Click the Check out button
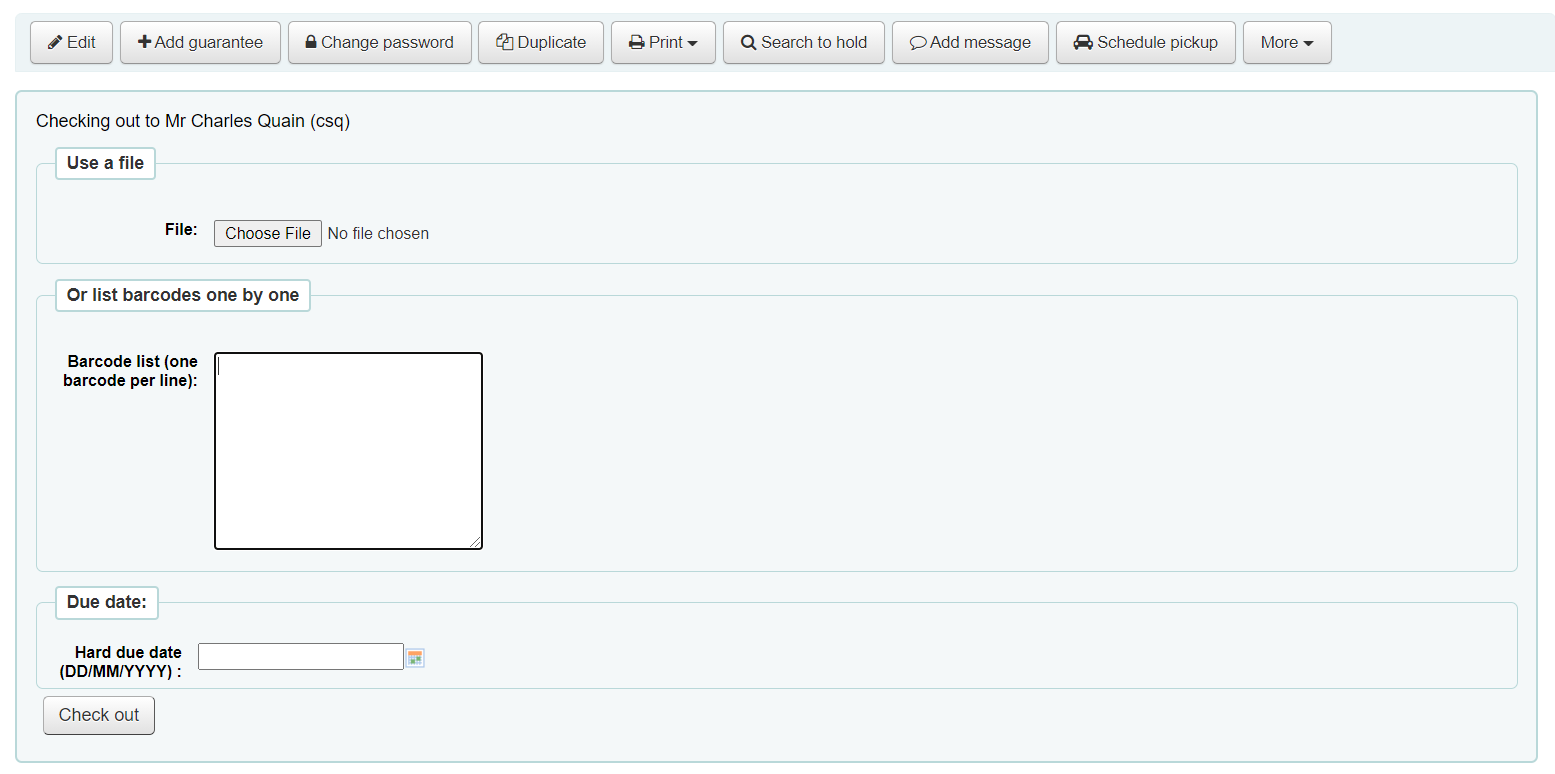Viewport: 1555px width, 774px height. tap(99, 715)
